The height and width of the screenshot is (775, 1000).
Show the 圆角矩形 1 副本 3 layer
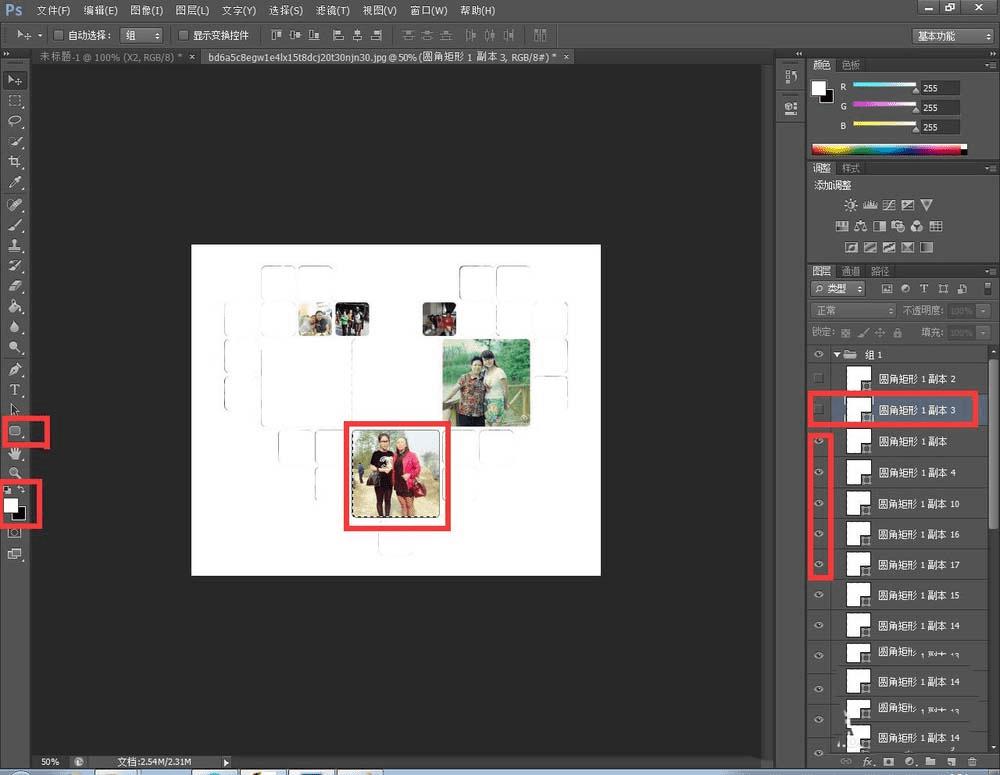click(819, 409)
